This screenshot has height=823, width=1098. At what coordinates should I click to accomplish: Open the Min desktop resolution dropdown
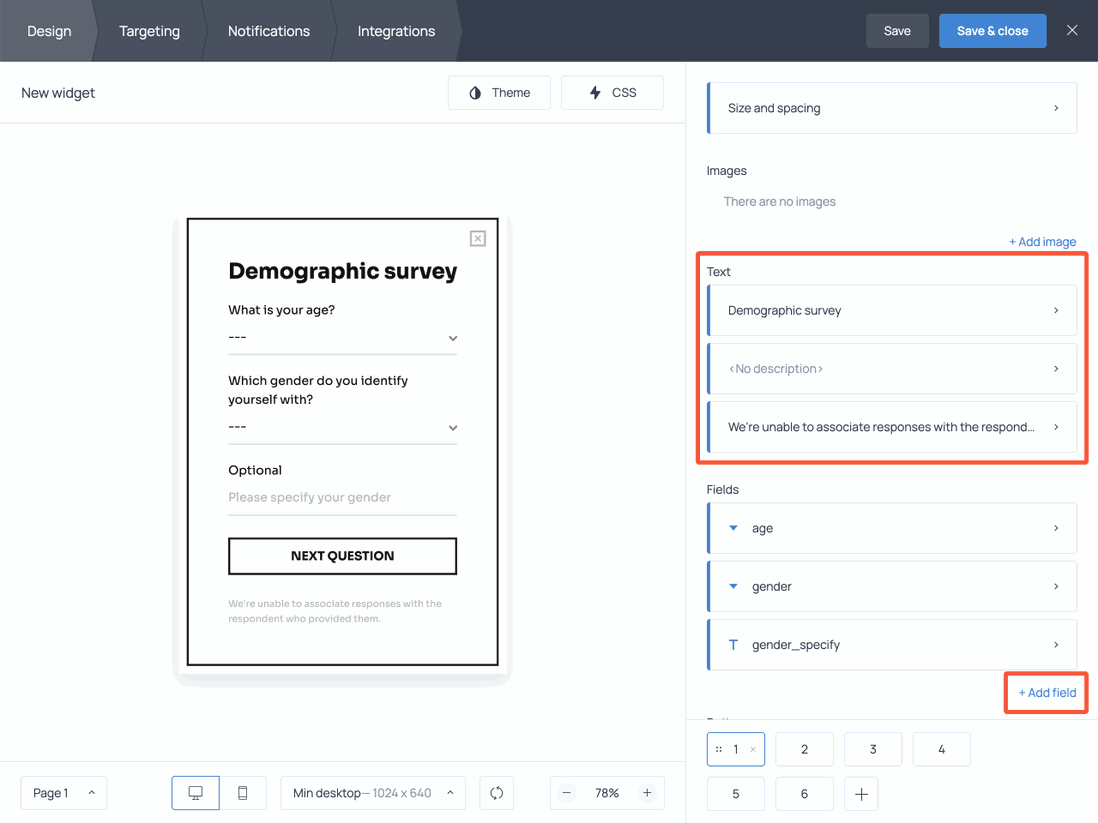(372, 792)
